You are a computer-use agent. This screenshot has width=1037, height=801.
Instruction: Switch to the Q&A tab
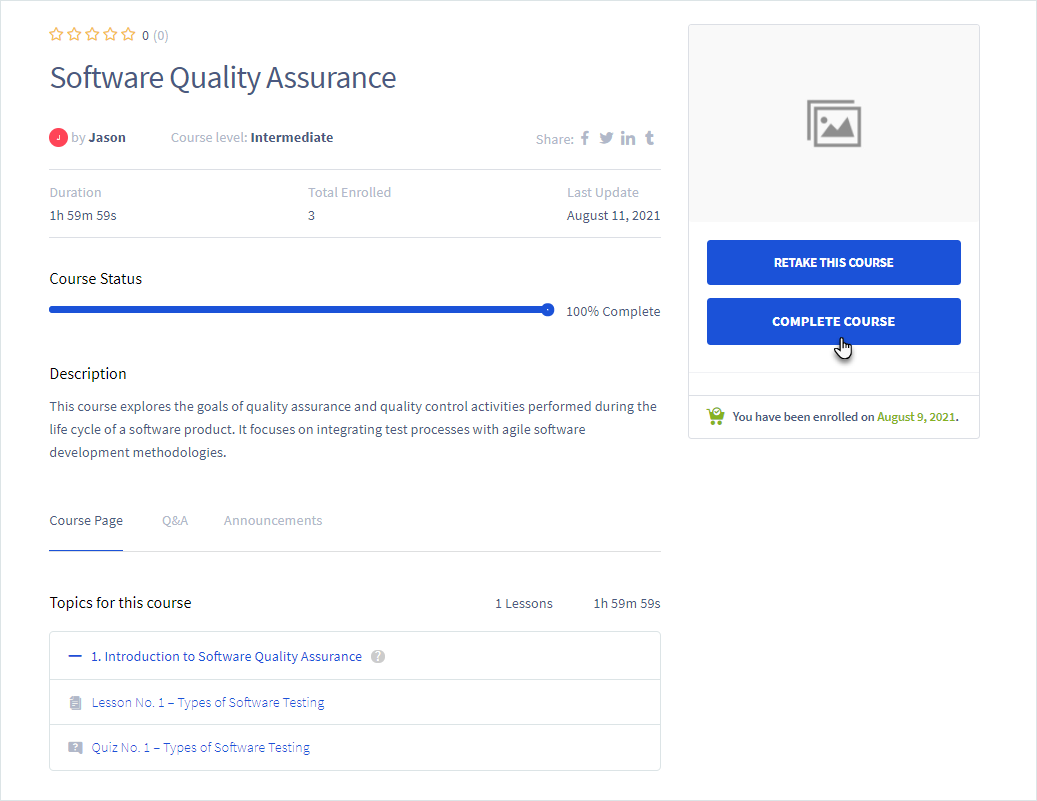tap(175, 521)
